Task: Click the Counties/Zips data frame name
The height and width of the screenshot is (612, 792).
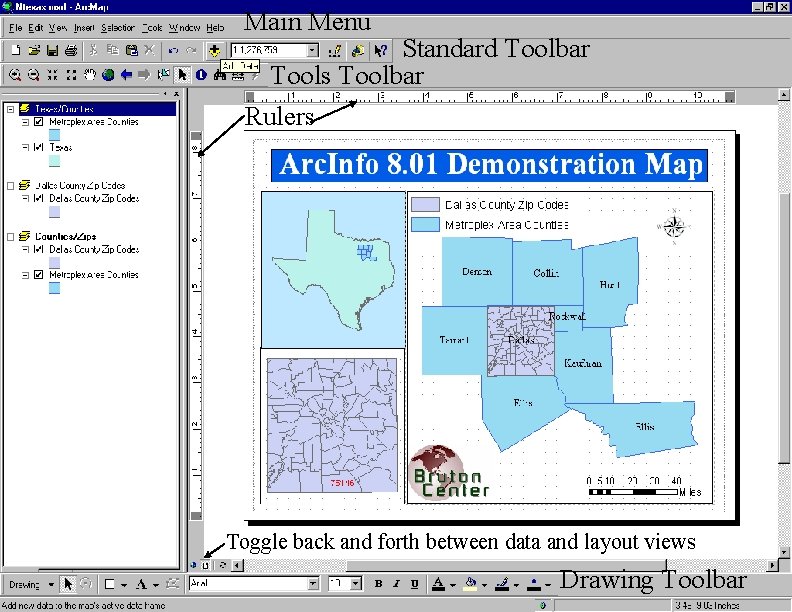Action: (65, 236)
